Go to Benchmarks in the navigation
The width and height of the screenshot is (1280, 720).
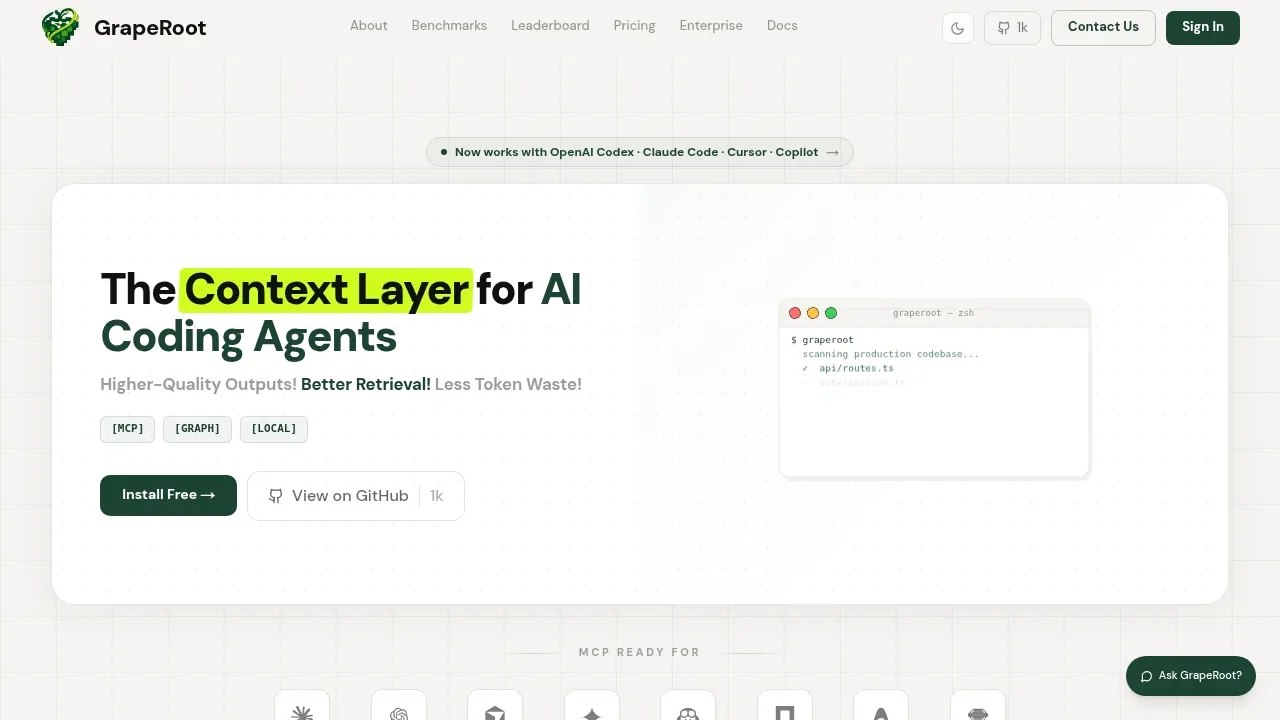click(x=449, y=26)
